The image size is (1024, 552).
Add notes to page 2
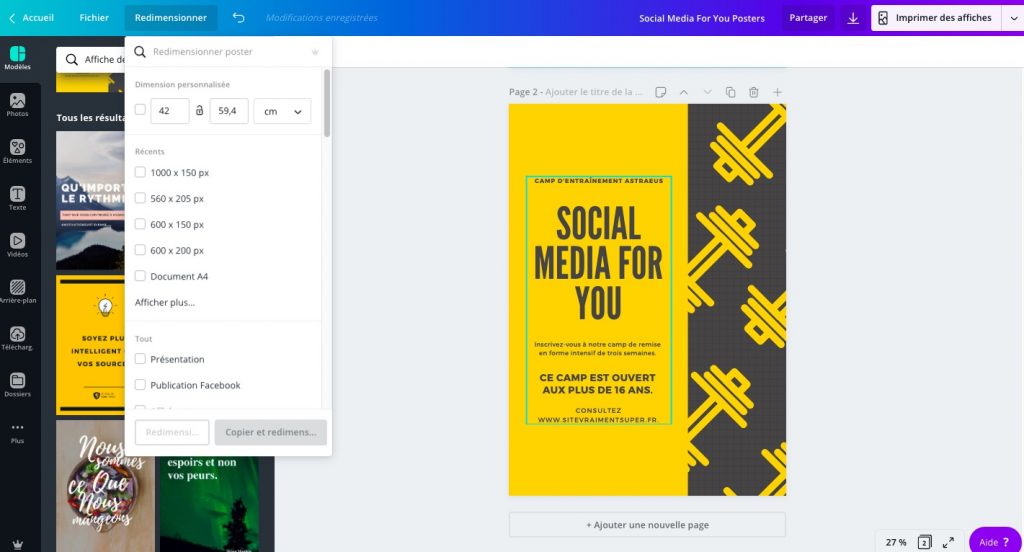(660, 92)
